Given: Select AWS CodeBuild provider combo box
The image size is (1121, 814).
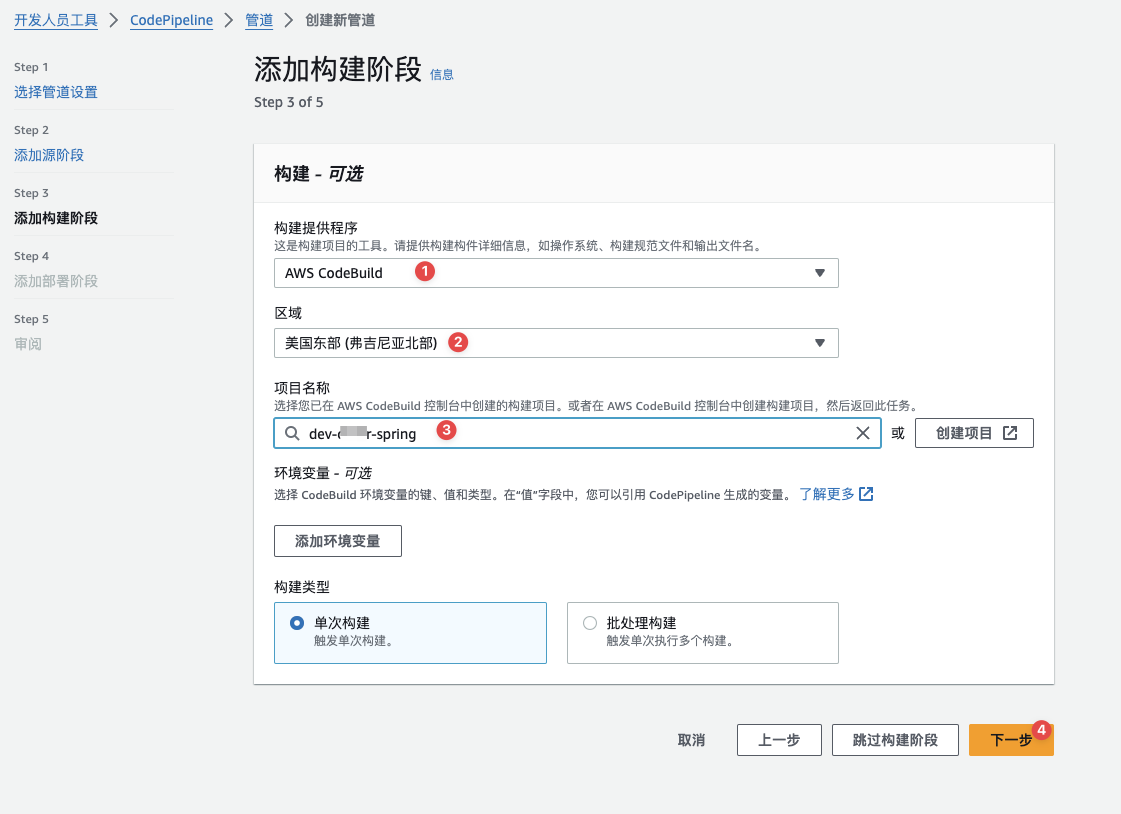Looking at the screenshot, I should tap(556, 273).
